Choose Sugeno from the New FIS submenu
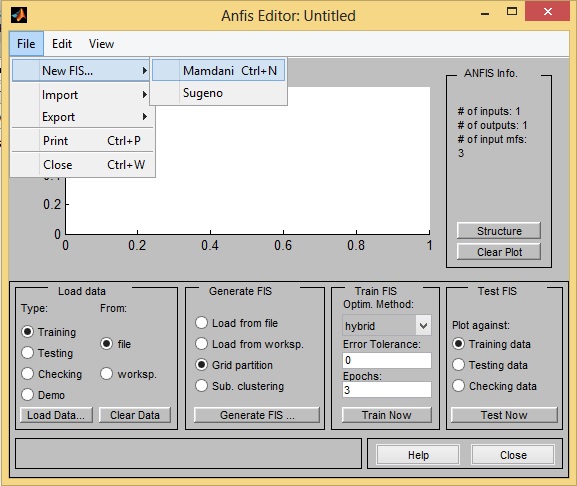Viewport: 577px width, 486px height. [x=218, y=93]
